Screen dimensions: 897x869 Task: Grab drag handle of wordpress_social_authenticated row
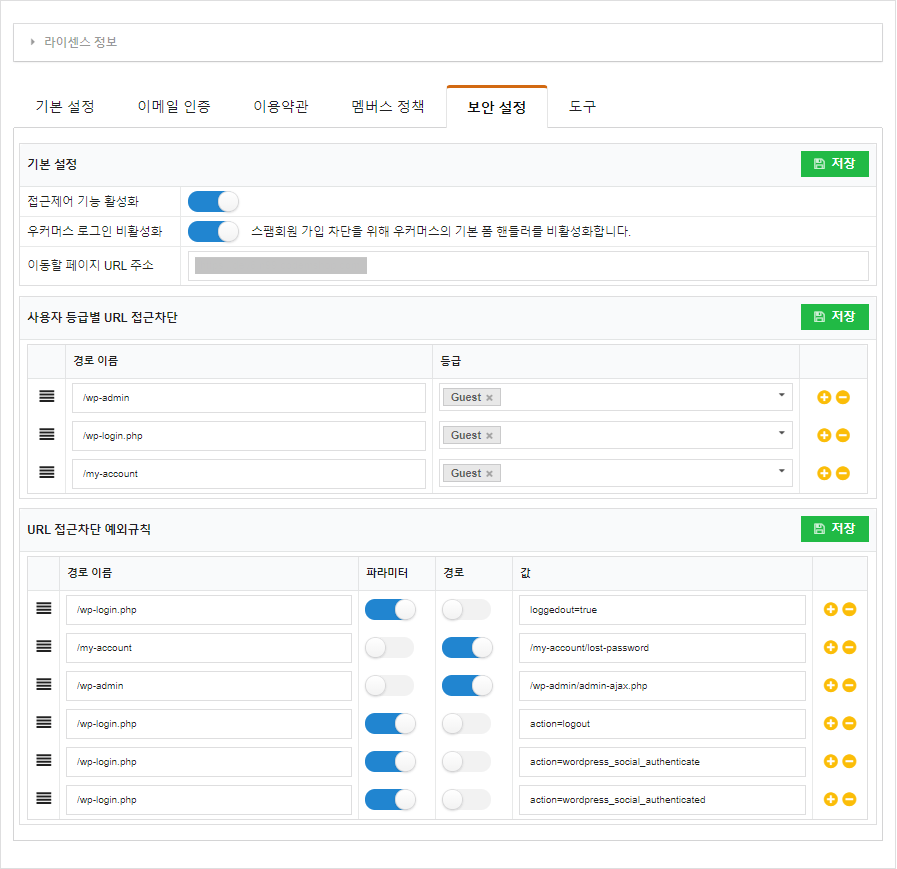click(44, 798)
